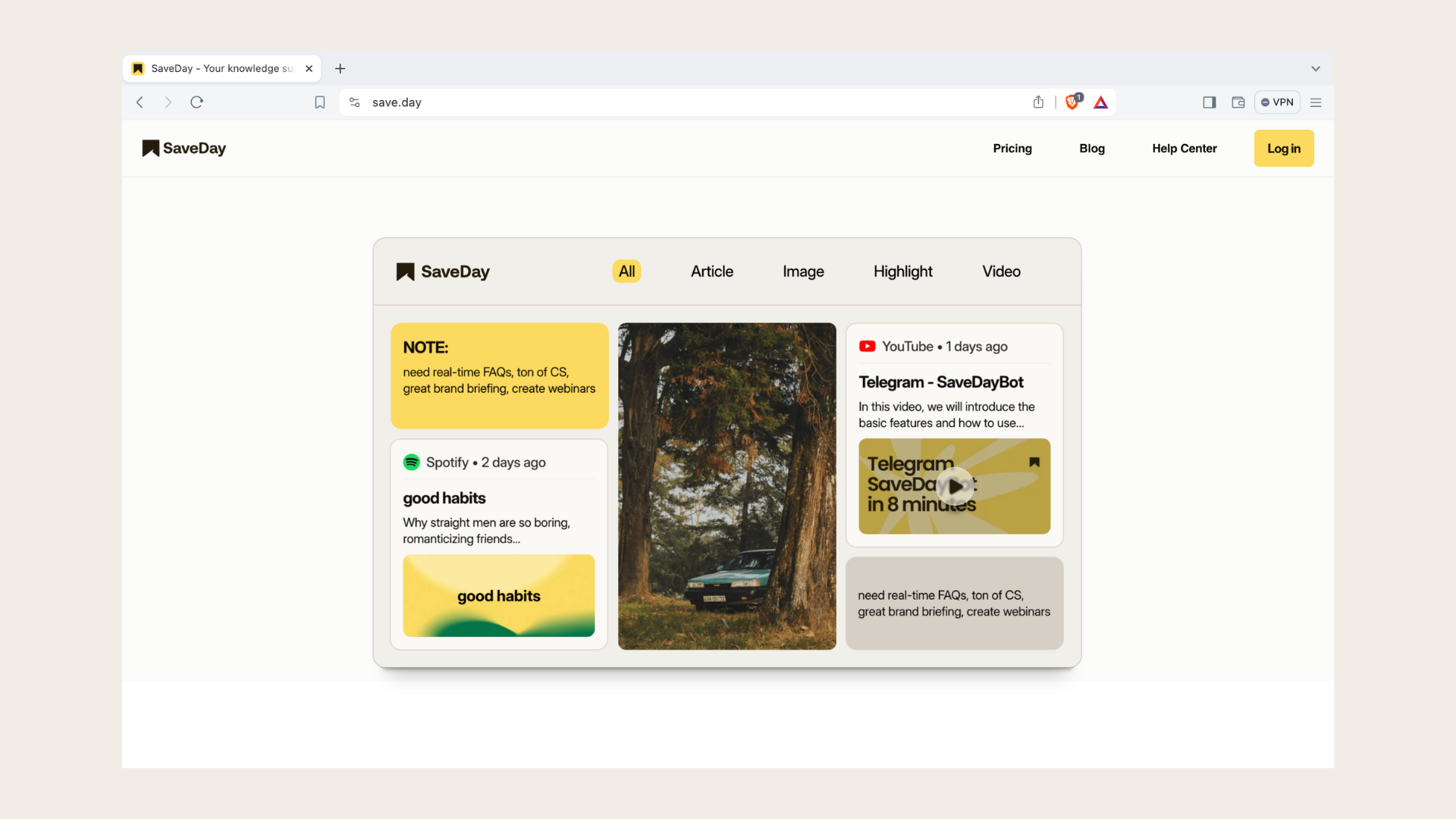
Task: Click the Image filter option
Action: pyautogui.click(x=802, y=272)
